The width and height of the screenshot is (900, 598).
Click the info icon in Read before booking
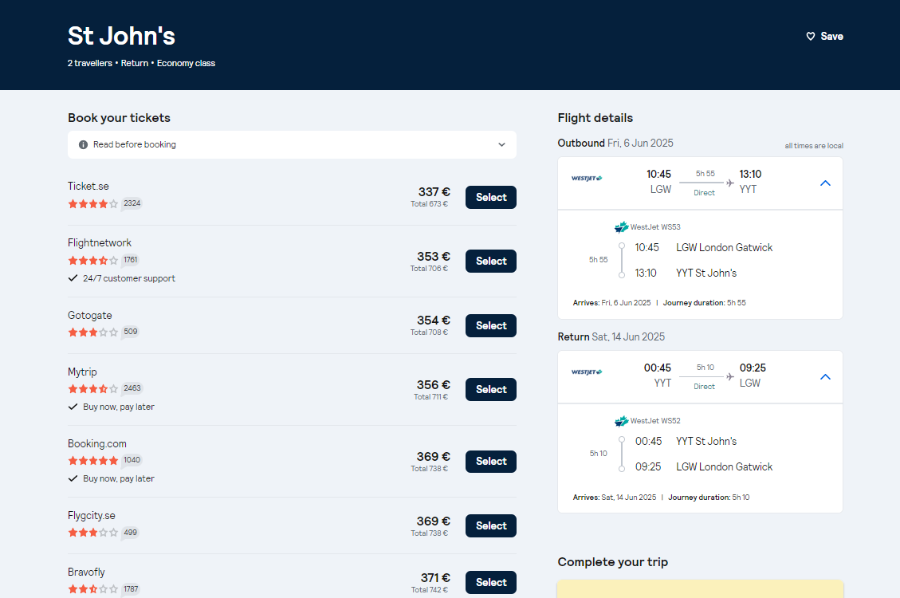[83, 145]
